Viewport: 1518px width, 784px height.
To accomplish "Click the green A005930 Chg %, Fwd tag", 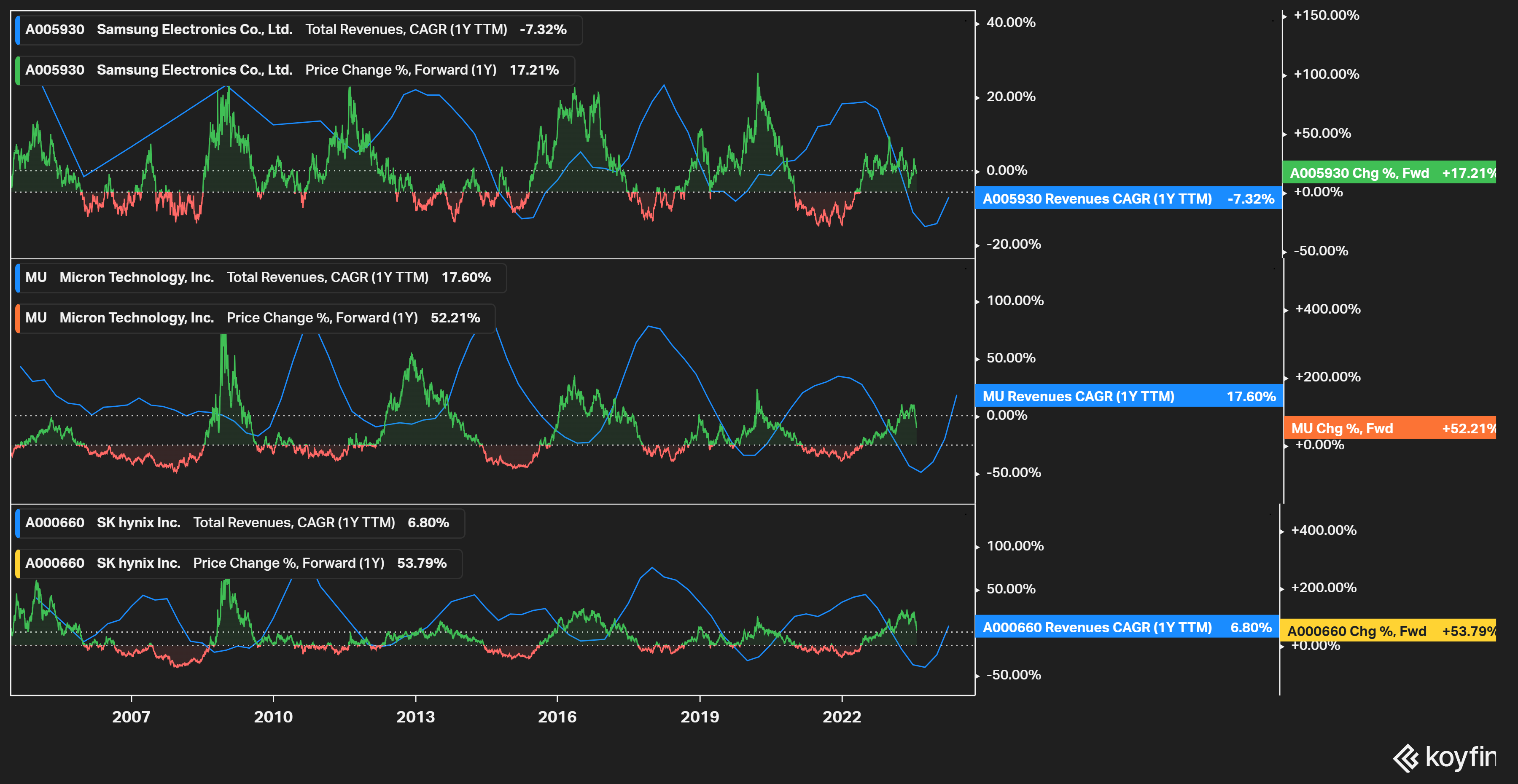I will pyautogui.click(x=1389, y=172).
